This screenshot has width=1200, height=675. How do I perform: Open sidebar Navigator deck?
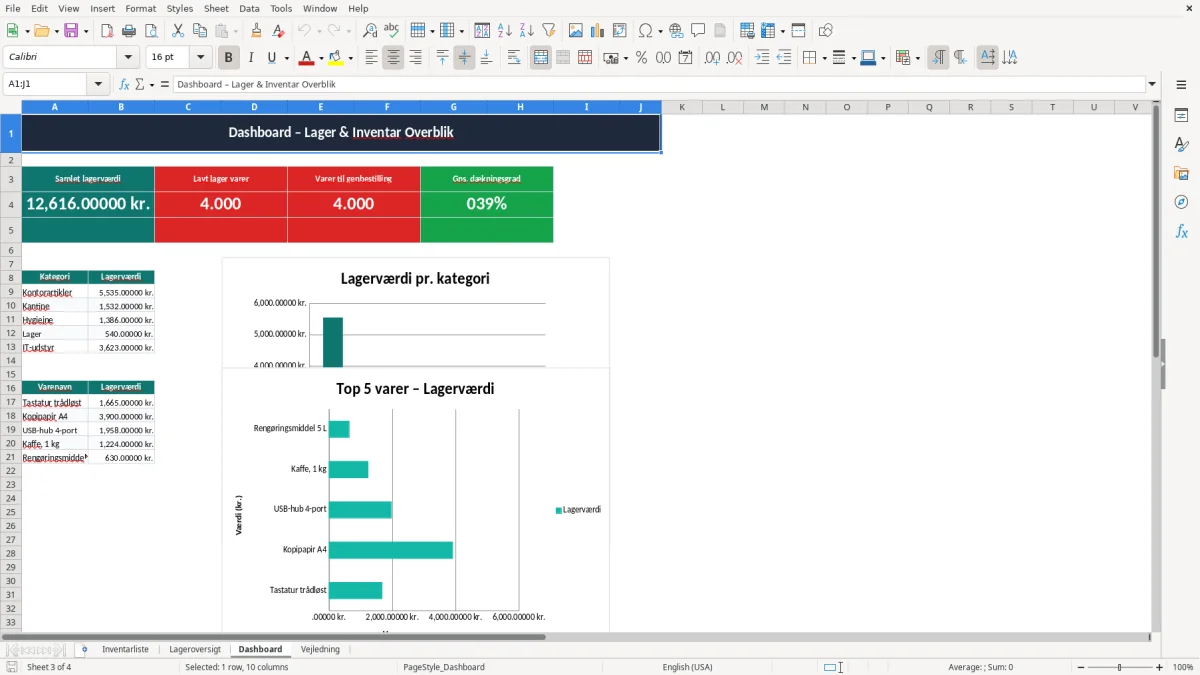coord(1181,203)
